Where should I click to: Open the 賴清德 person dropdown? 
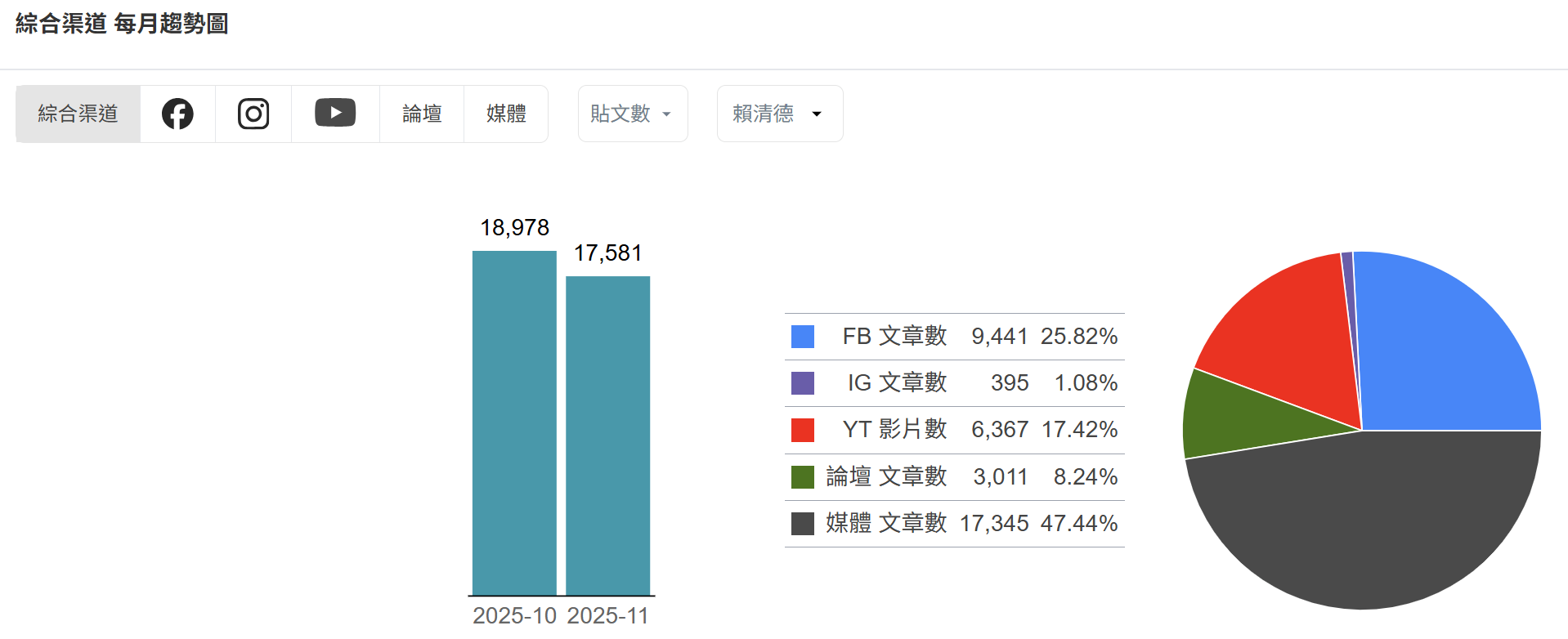click(779, 114)
